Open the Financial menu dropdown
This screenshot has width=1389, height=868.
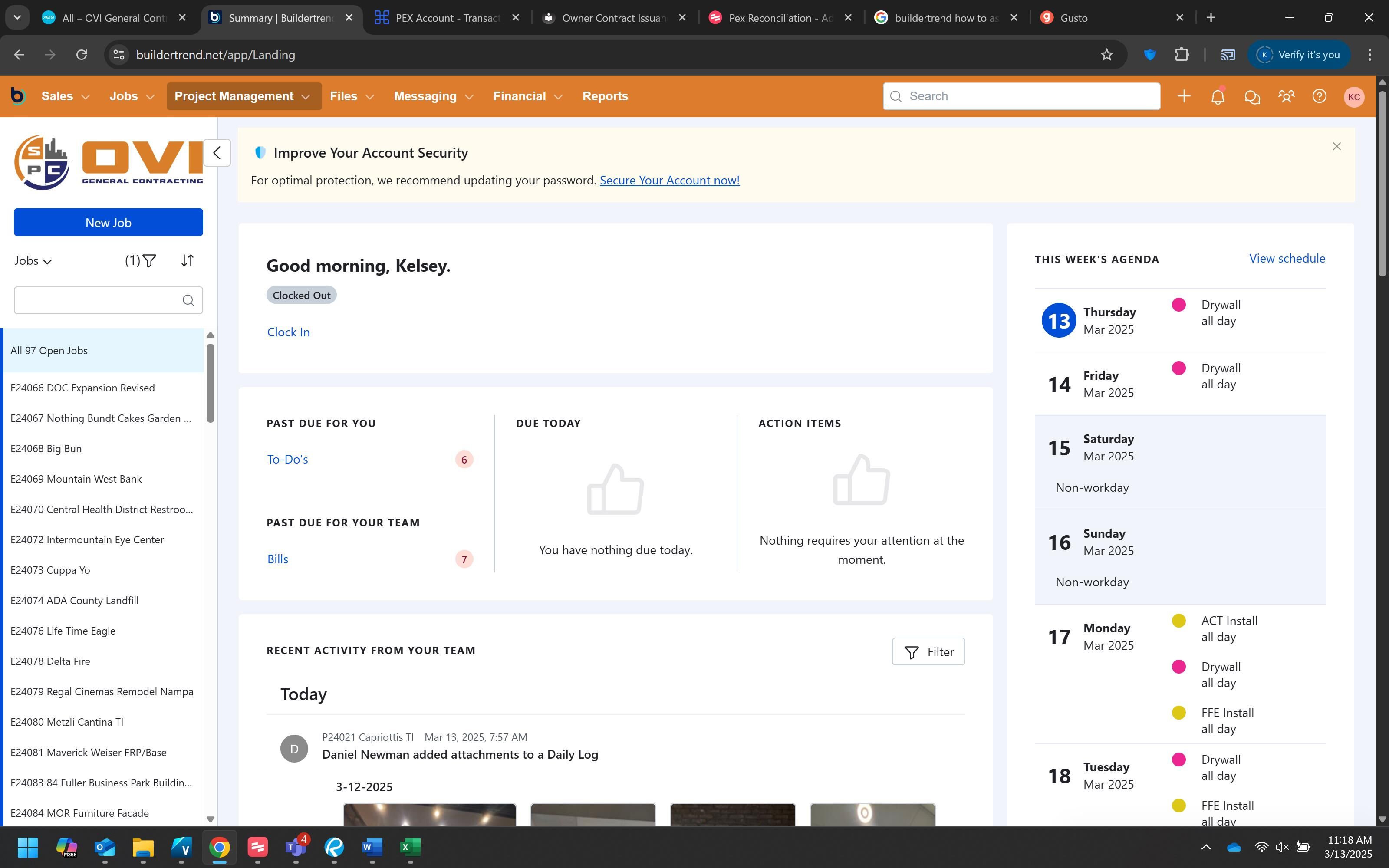click(527, 96)
